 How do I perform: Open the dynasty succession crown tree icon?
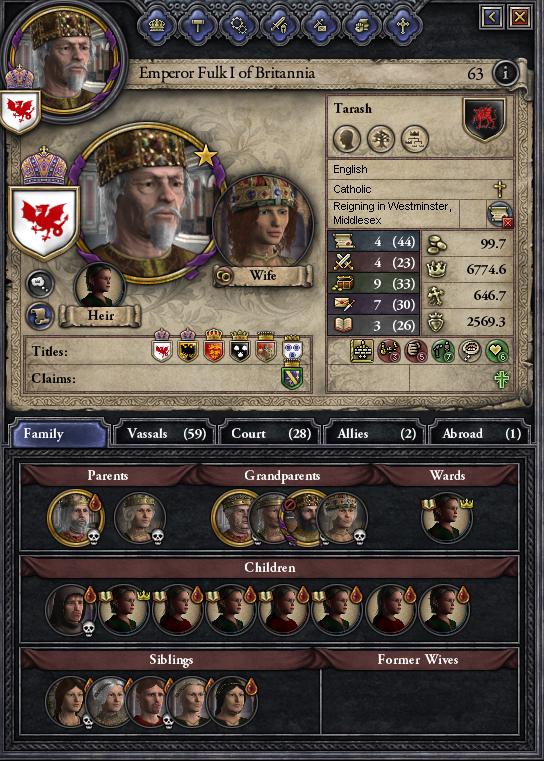[x=415, y=139]
